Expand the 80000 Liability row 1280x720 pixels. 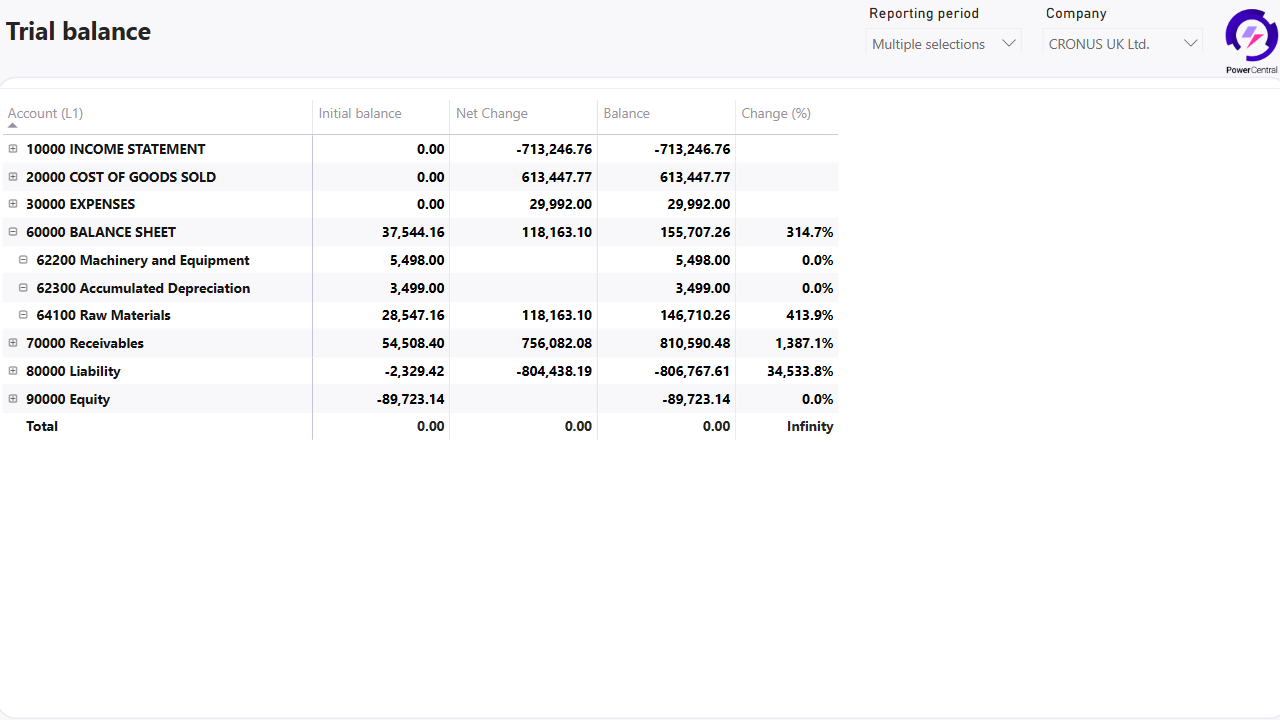point(13,371)
